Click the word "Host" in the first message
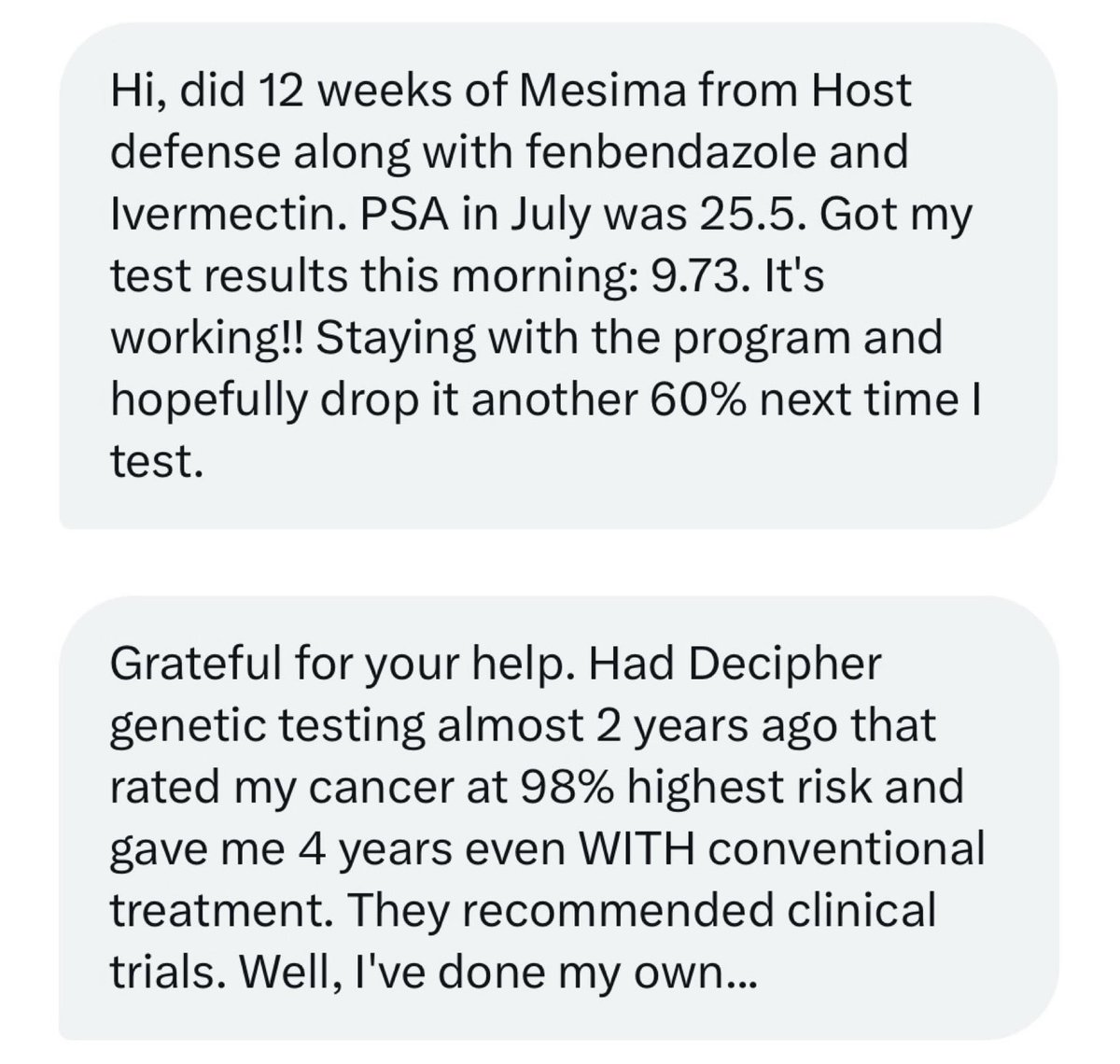Image resolution: width=1120 pixels, height=1064 pixels. [x=862, y=91]
